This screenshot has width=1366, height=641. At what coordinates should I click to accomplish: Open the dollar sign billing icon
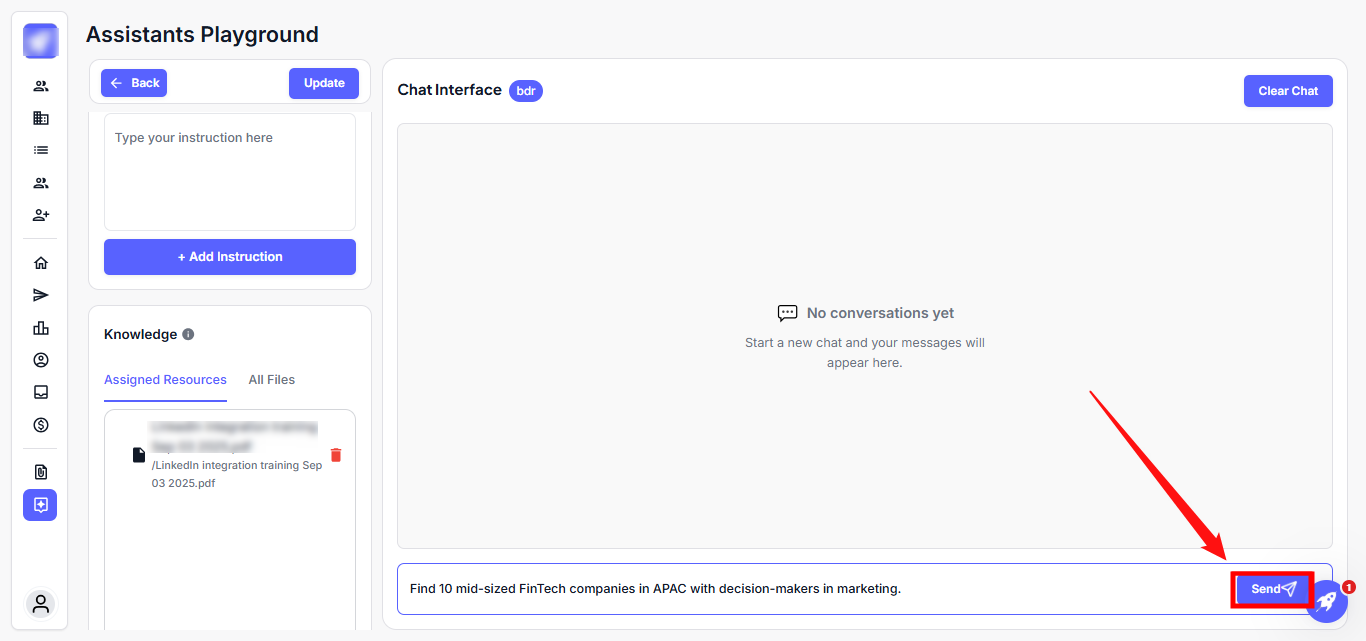click(40, 425)
